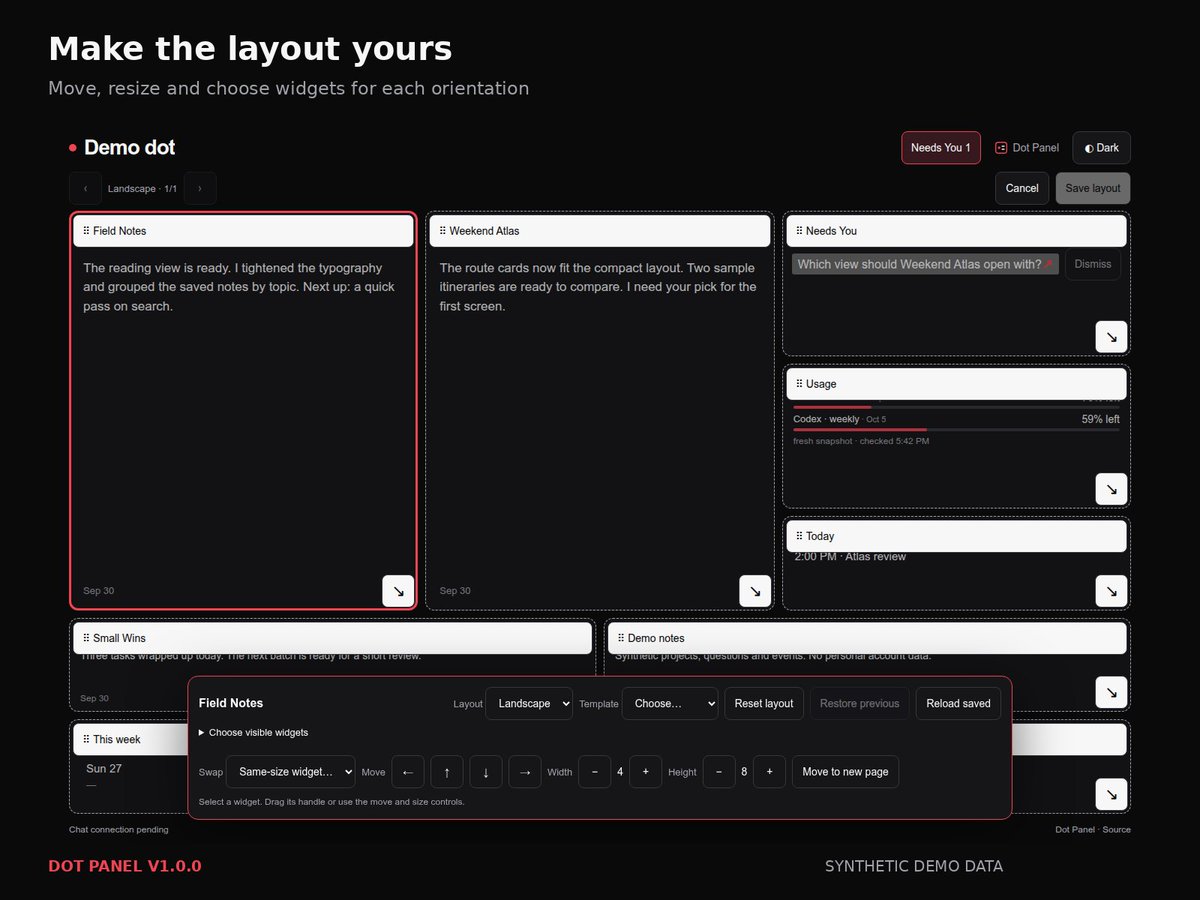Click the Small Wins widget drag handle
The width and height of the screenshot is (1200, 900).
(x=333, y=638)
